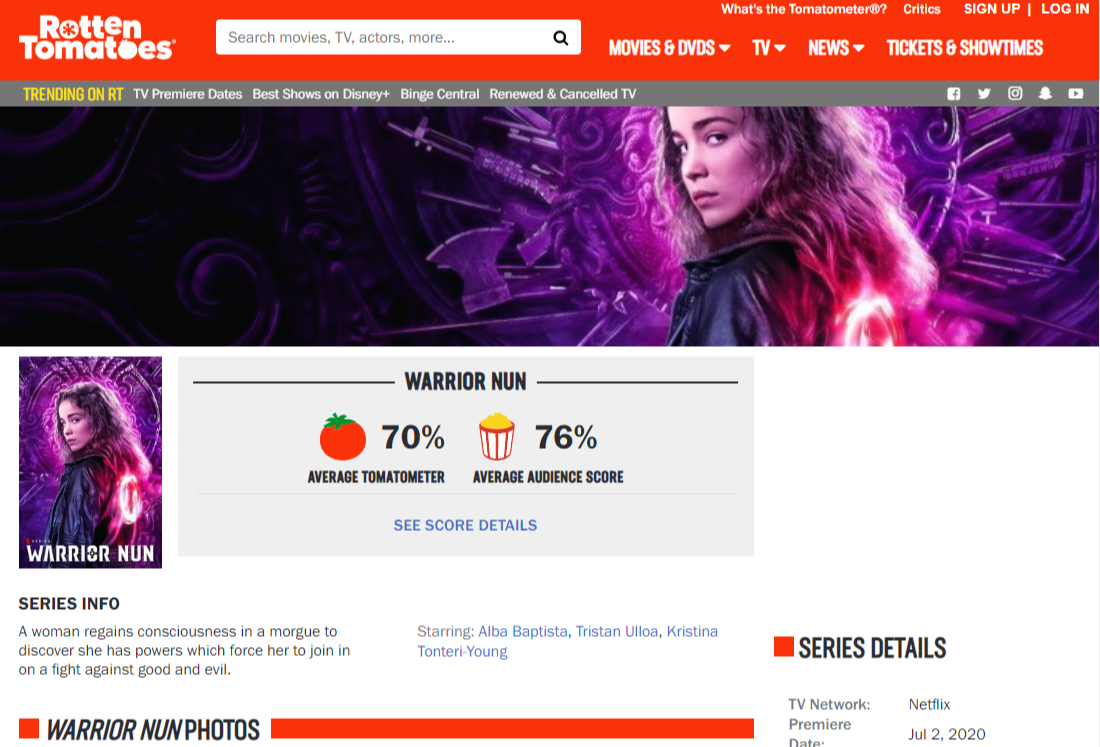The width and height of the screenshot is (1100, 747).
Task: Open What's the Tomatometer link
Action: click(804, 9)
